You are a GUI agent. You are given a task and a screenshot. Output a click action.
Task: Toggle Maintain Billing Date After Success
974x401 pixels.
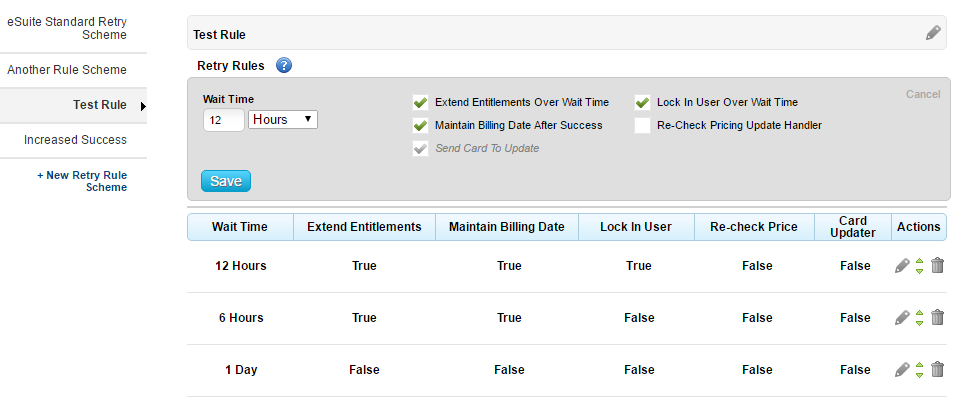pos(420,125)
